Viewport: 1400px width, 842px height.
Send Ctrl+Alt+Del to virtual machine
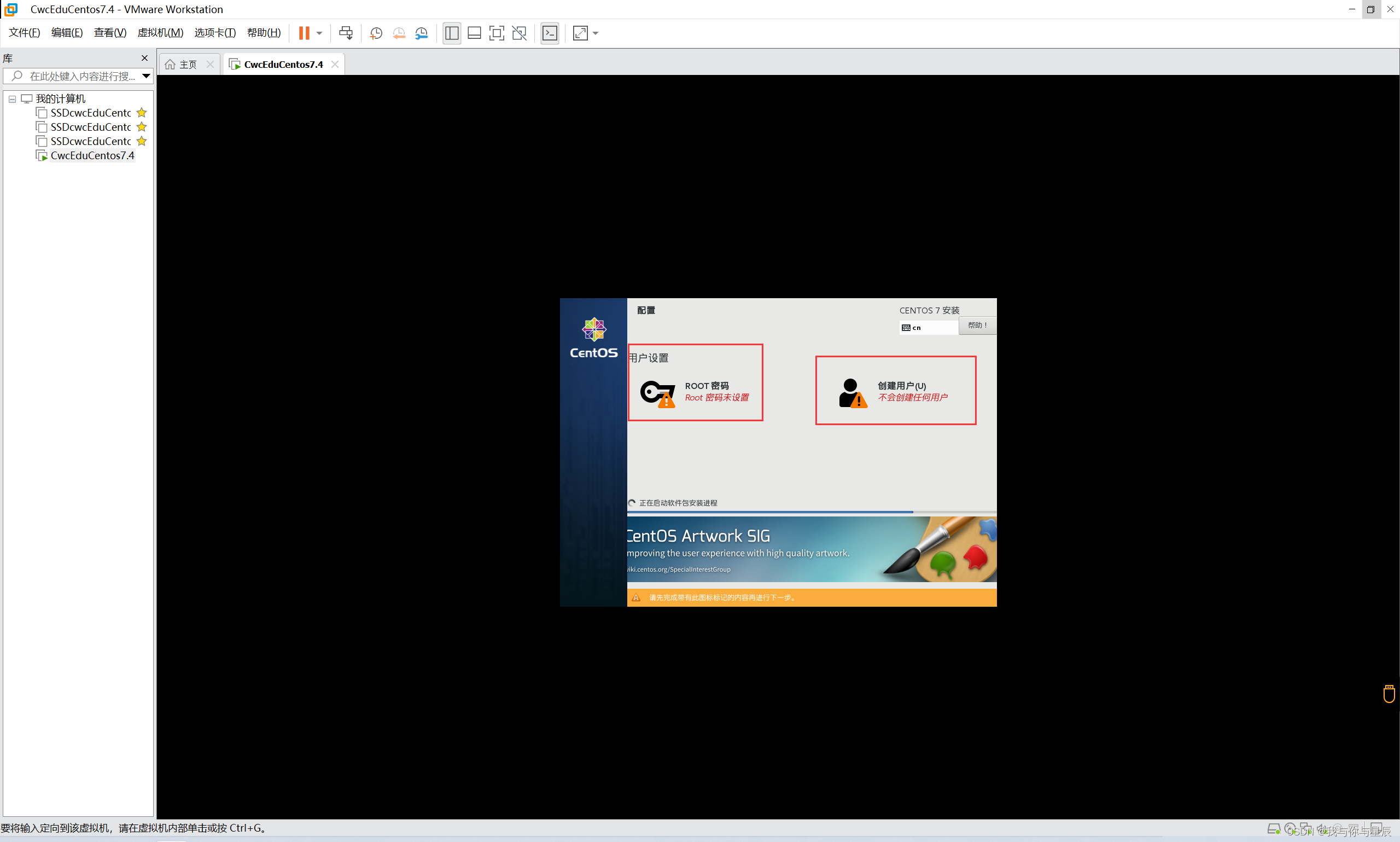pyautogui.click(x=345, y=33)
